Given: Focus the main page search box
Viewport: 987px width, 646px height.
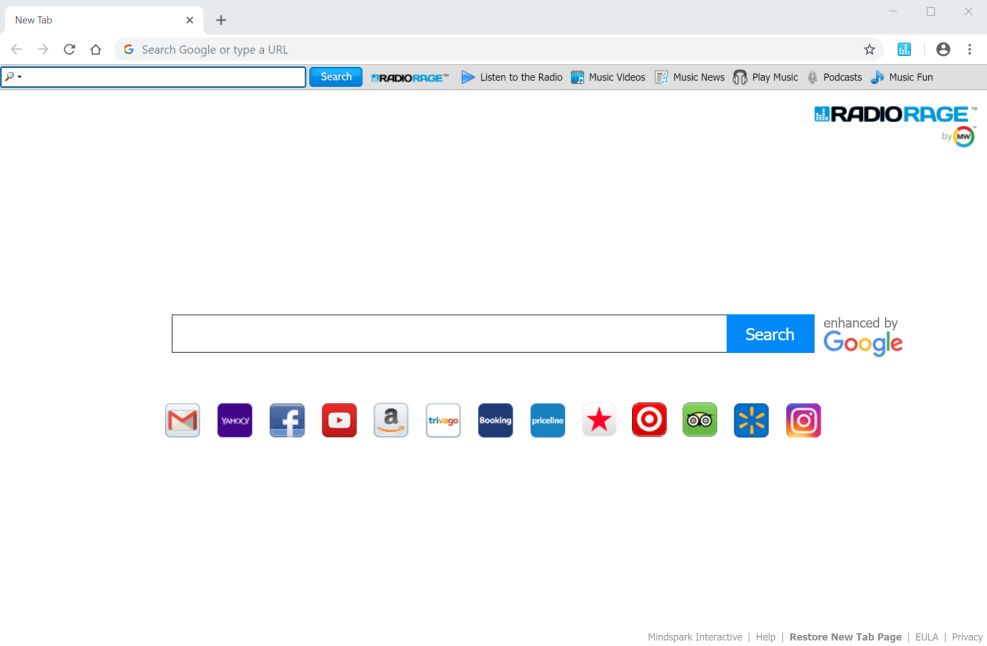Looking at the screenshot, I should 449,334.
